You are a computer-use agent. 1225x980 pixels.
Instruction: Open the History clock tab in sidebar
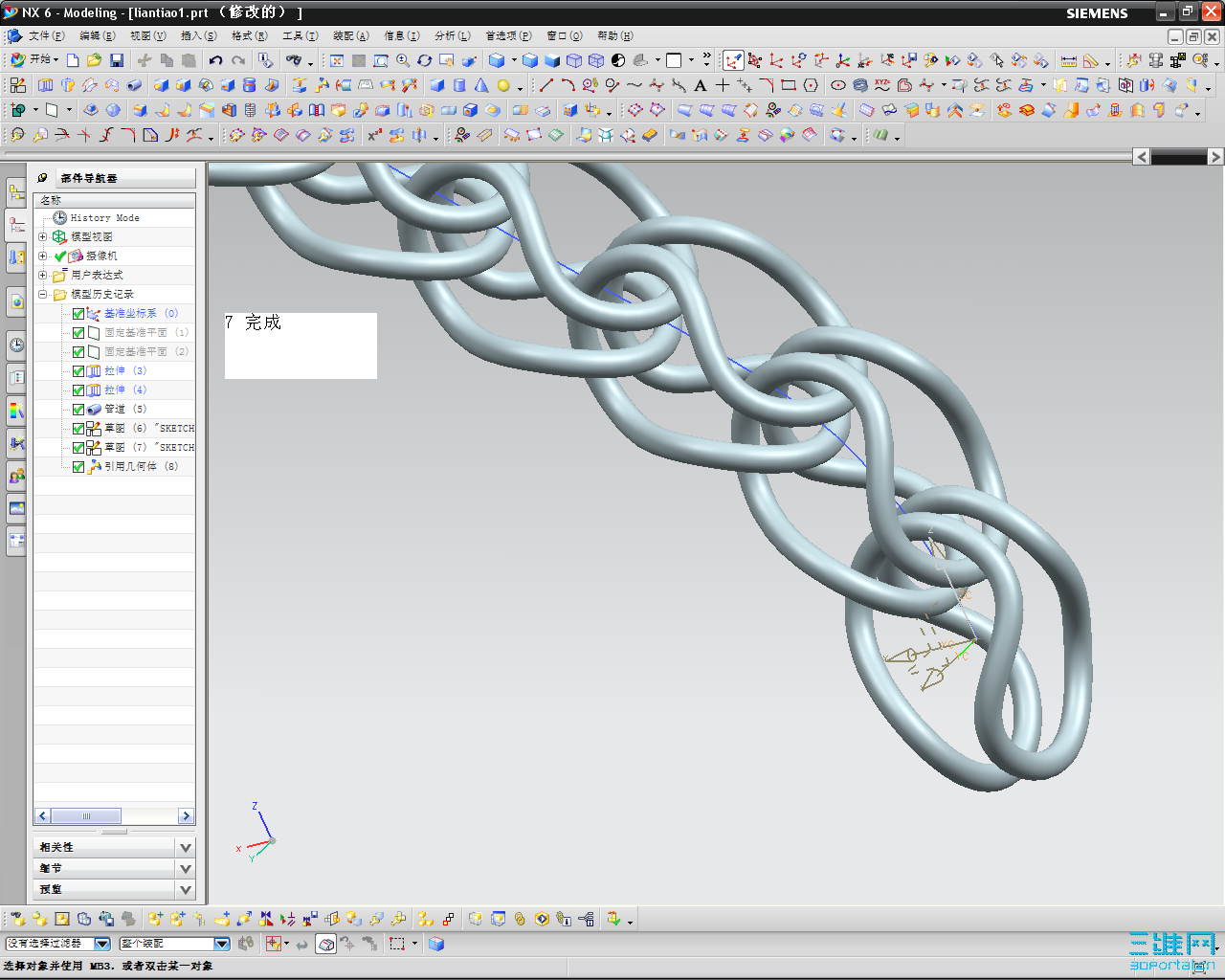click(x=16, y=345)
